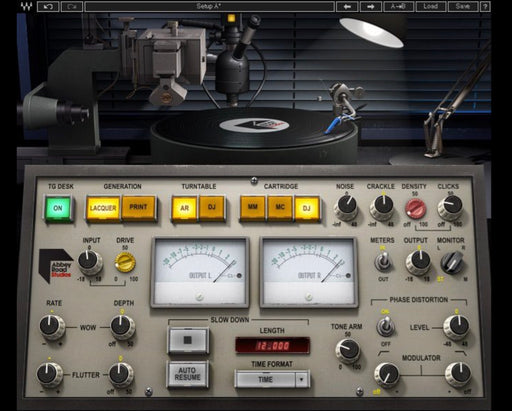
Task: Click the redo arrow in top toolbar
Action: [72, 6]
